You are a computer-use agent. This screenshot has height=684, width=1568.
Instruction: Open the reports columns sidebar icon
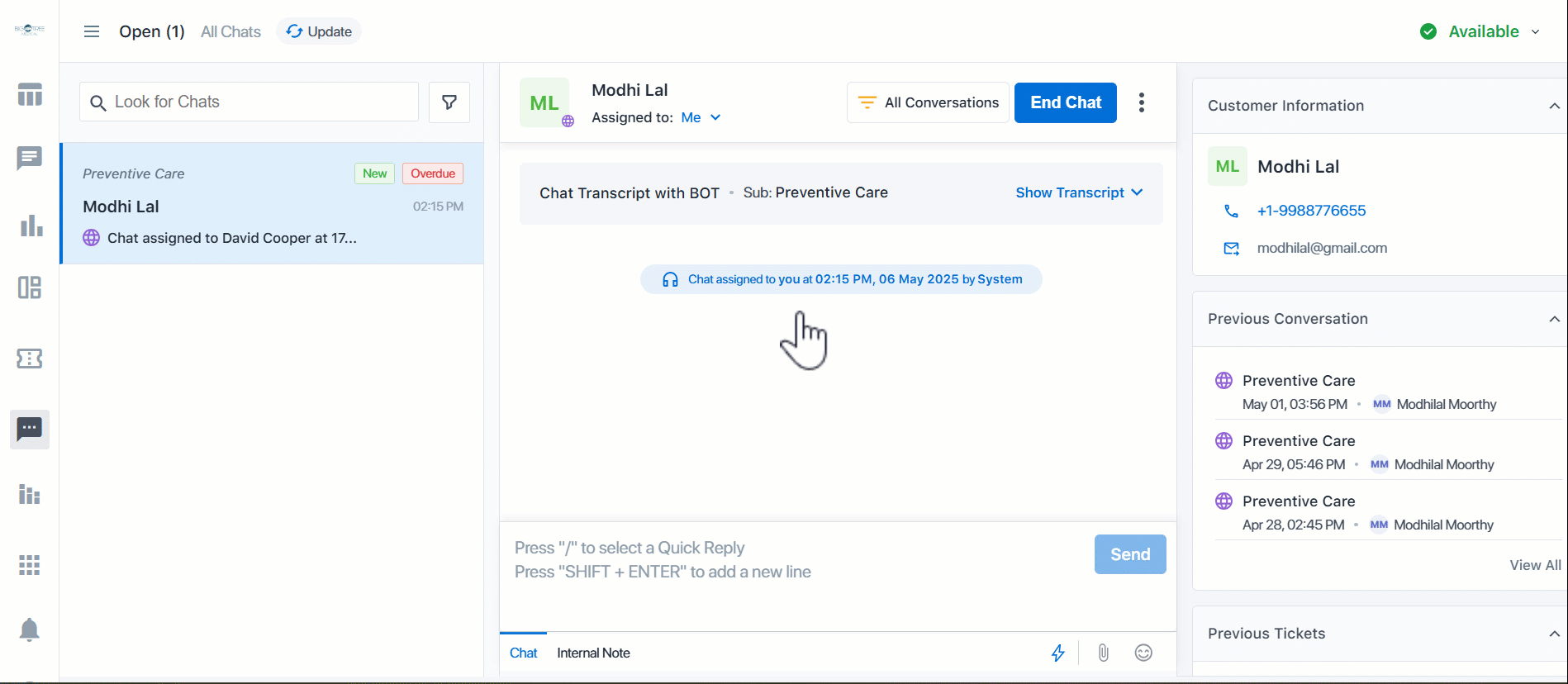[x=30, y=494]
